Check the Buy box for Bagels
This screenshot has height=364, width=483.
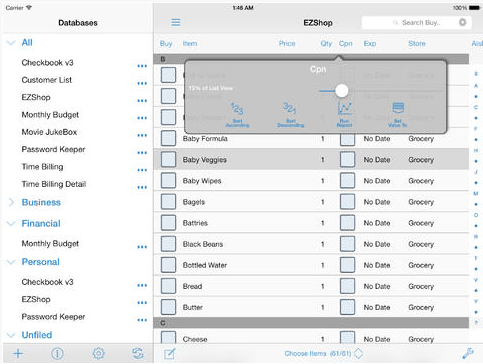[168, 202]
